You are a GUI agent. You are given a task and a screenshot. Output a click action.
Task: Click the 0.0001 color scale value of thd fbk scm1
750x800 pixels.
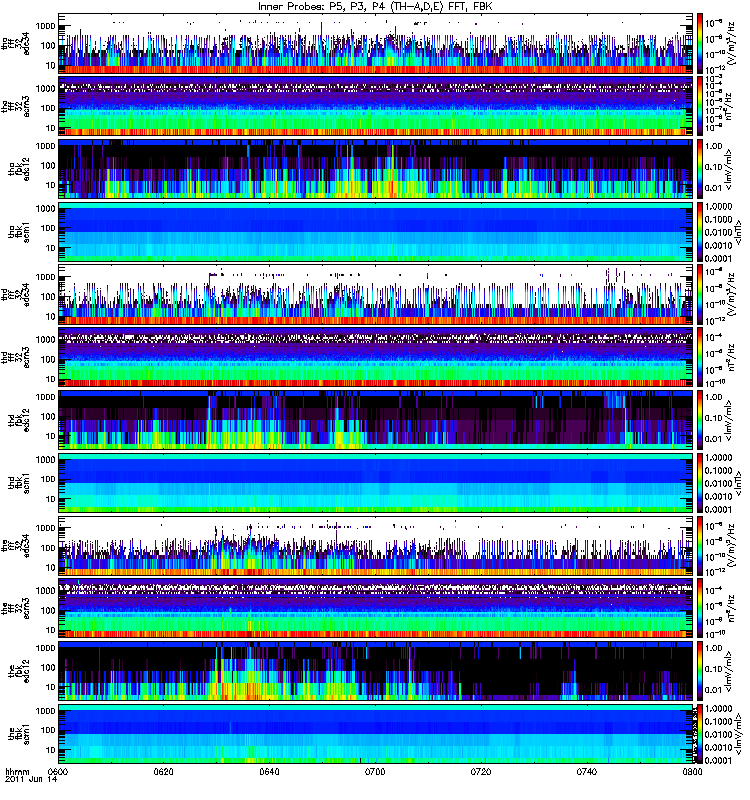(x=718, y=509)
